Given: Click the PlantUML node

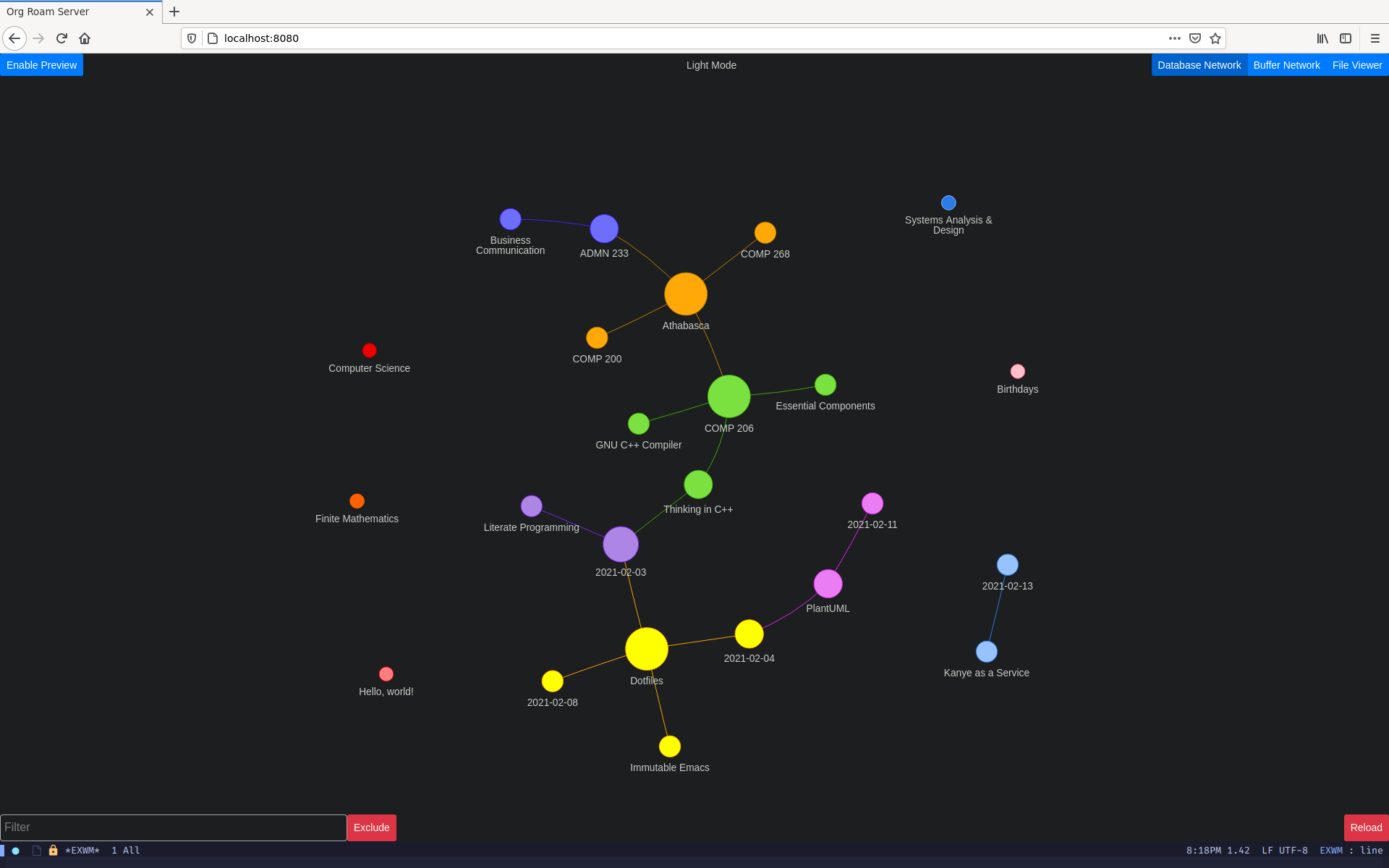Looking at the screenshot, I should point(829,583).
